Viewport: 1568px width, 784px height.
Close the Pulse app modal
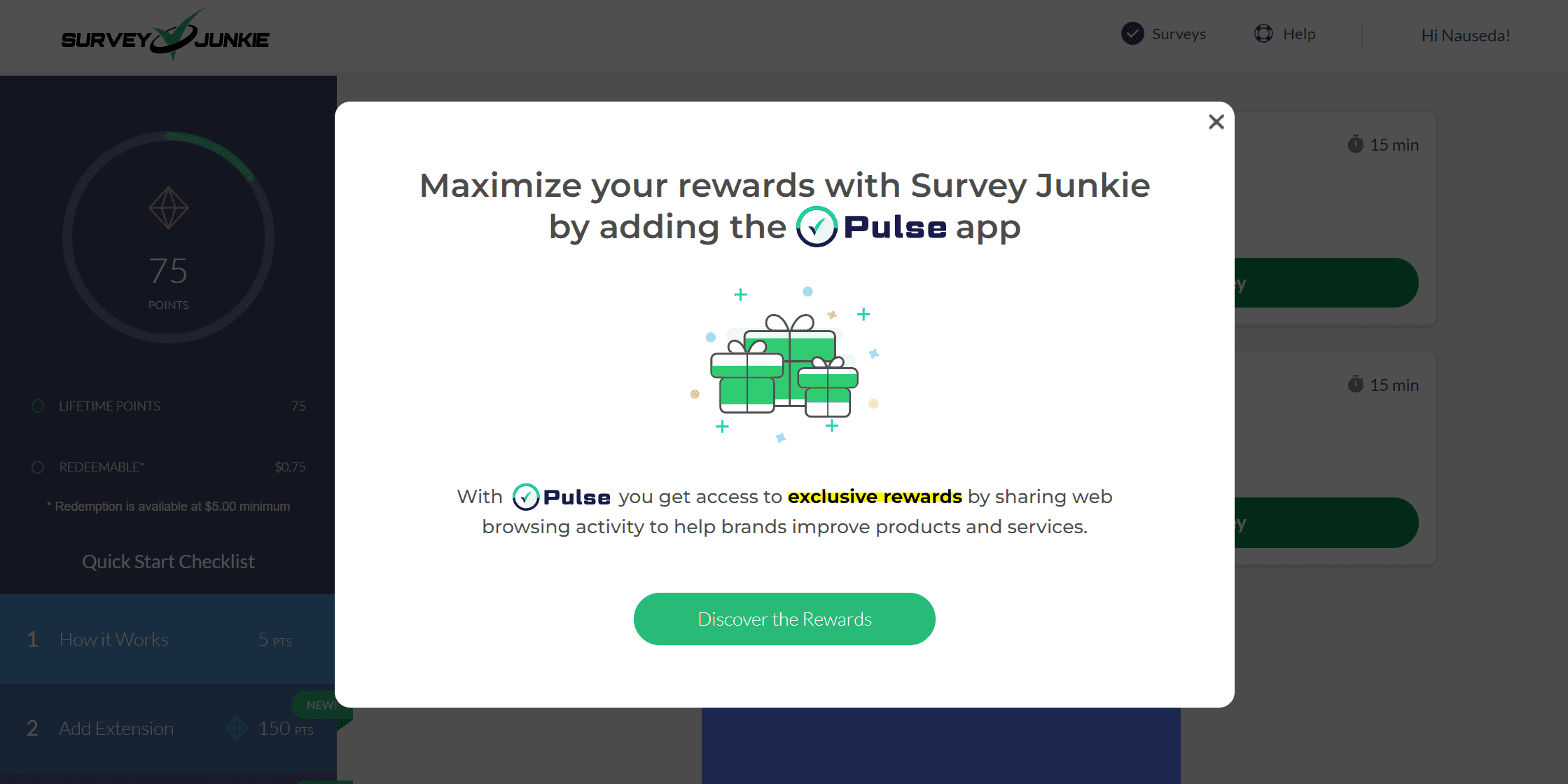pos(1215,121)
